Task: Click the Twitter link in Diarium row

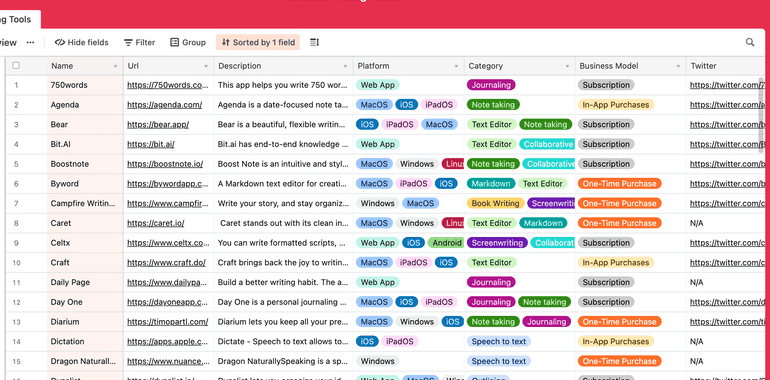Action: (x=727, y=322)
